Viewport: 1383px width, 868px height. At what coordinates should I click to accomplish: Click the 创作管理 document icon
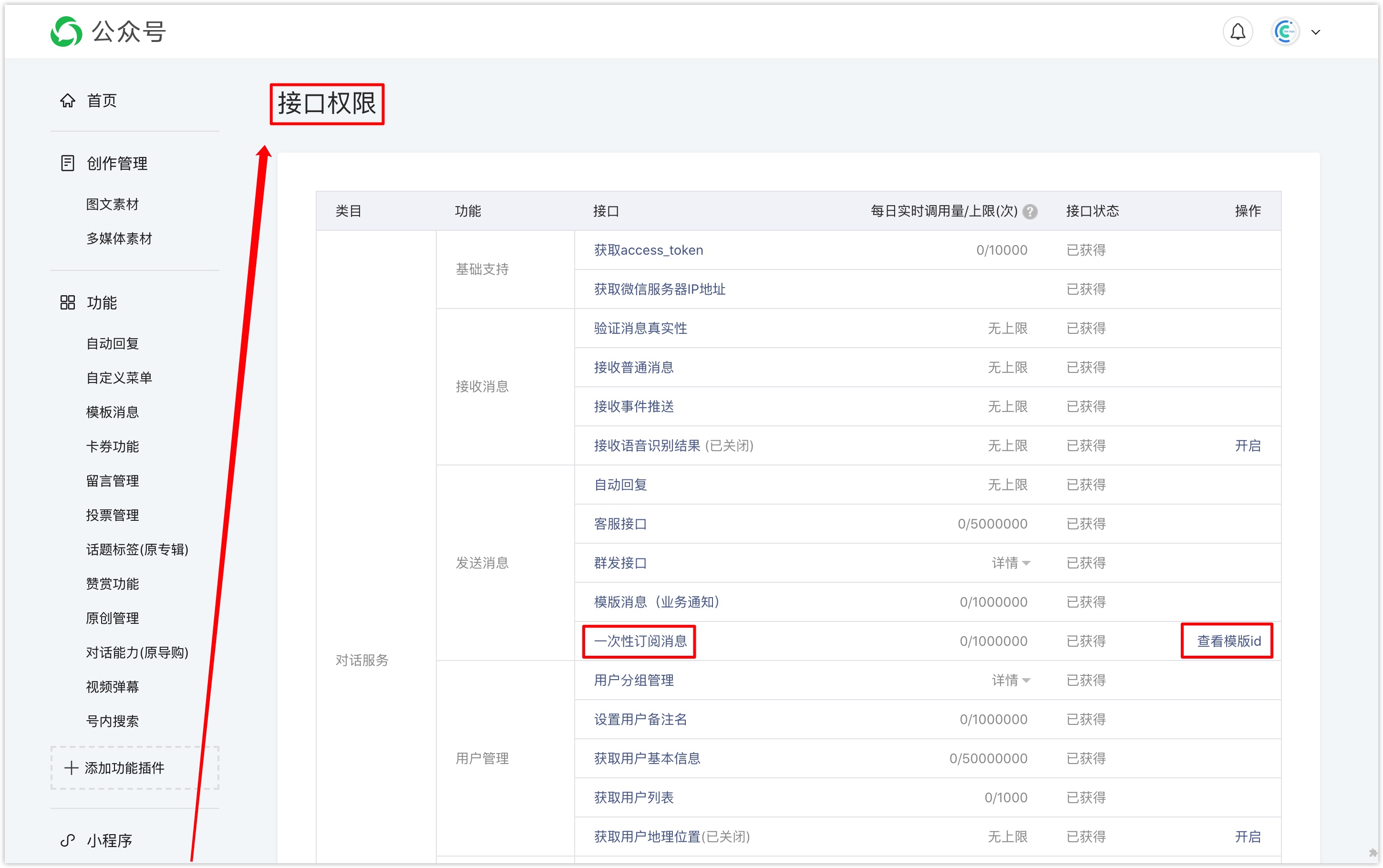click(x=68, y=163)
